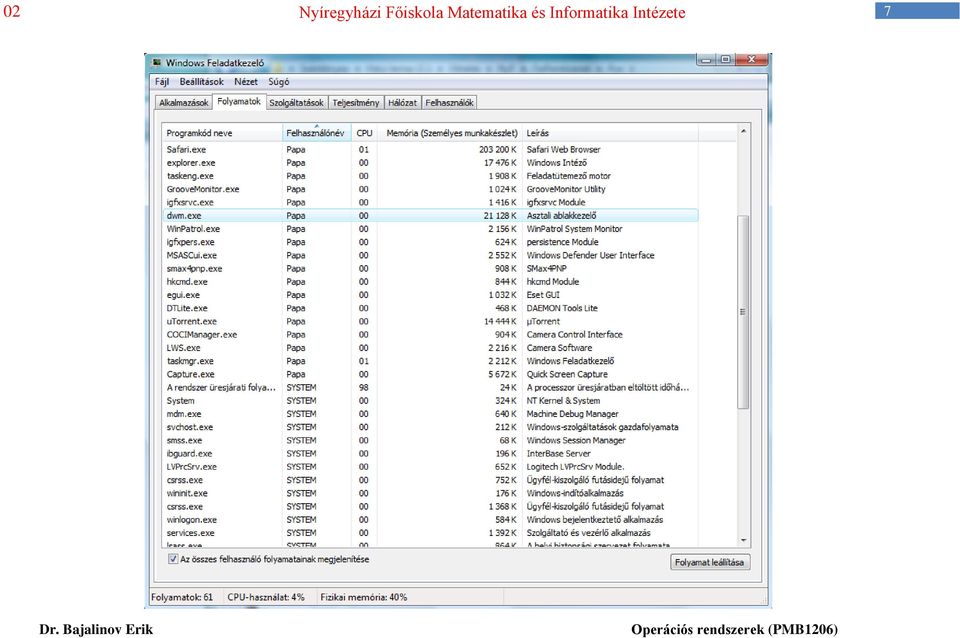960x638 pixels.
Task: Open the Súgó menu
Action: 279,81
